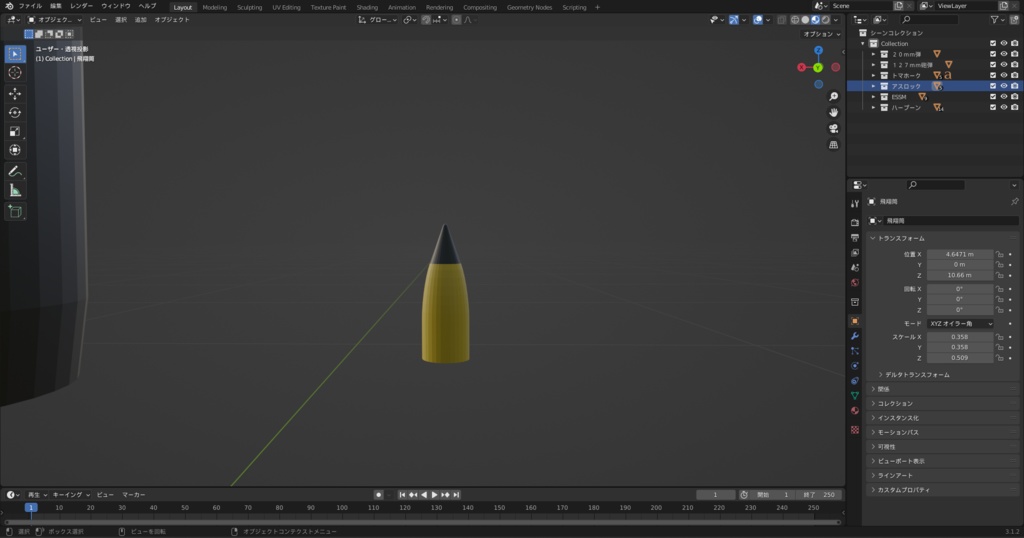
Task: Toggle exclude checkbox for ESSM collection
Action: 993,97
